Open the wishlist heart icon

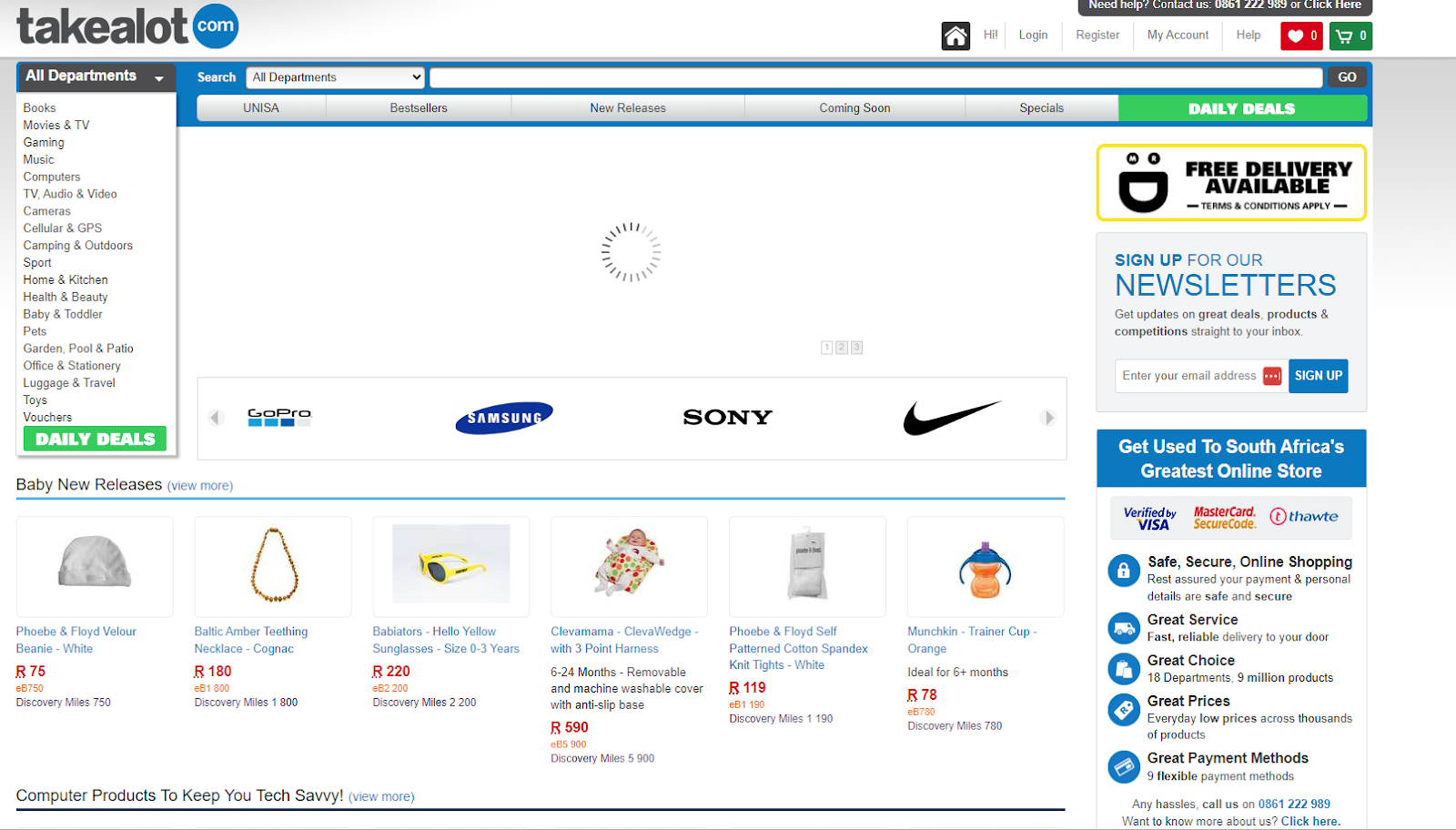[x=1301, y=36]
